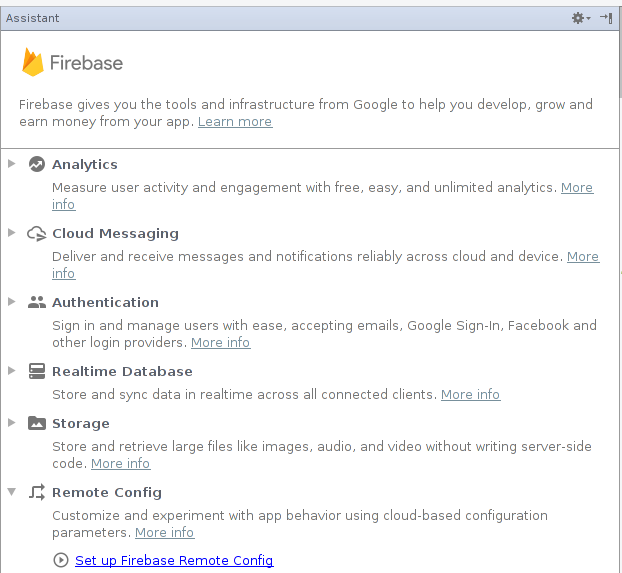Viewport: 622px width, 573px height.
Task: Click the Authentication people icon
Action: coord(36,302)
